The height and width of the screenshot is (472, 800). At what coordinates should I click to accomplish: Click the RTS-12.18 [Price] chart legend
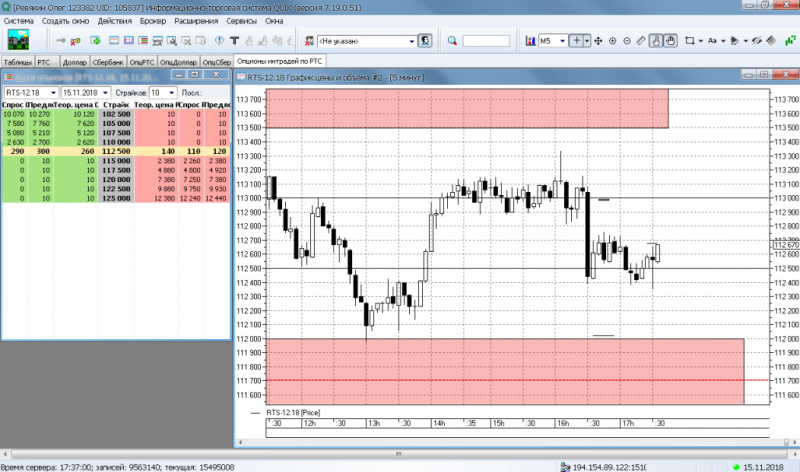pos(293,412)
